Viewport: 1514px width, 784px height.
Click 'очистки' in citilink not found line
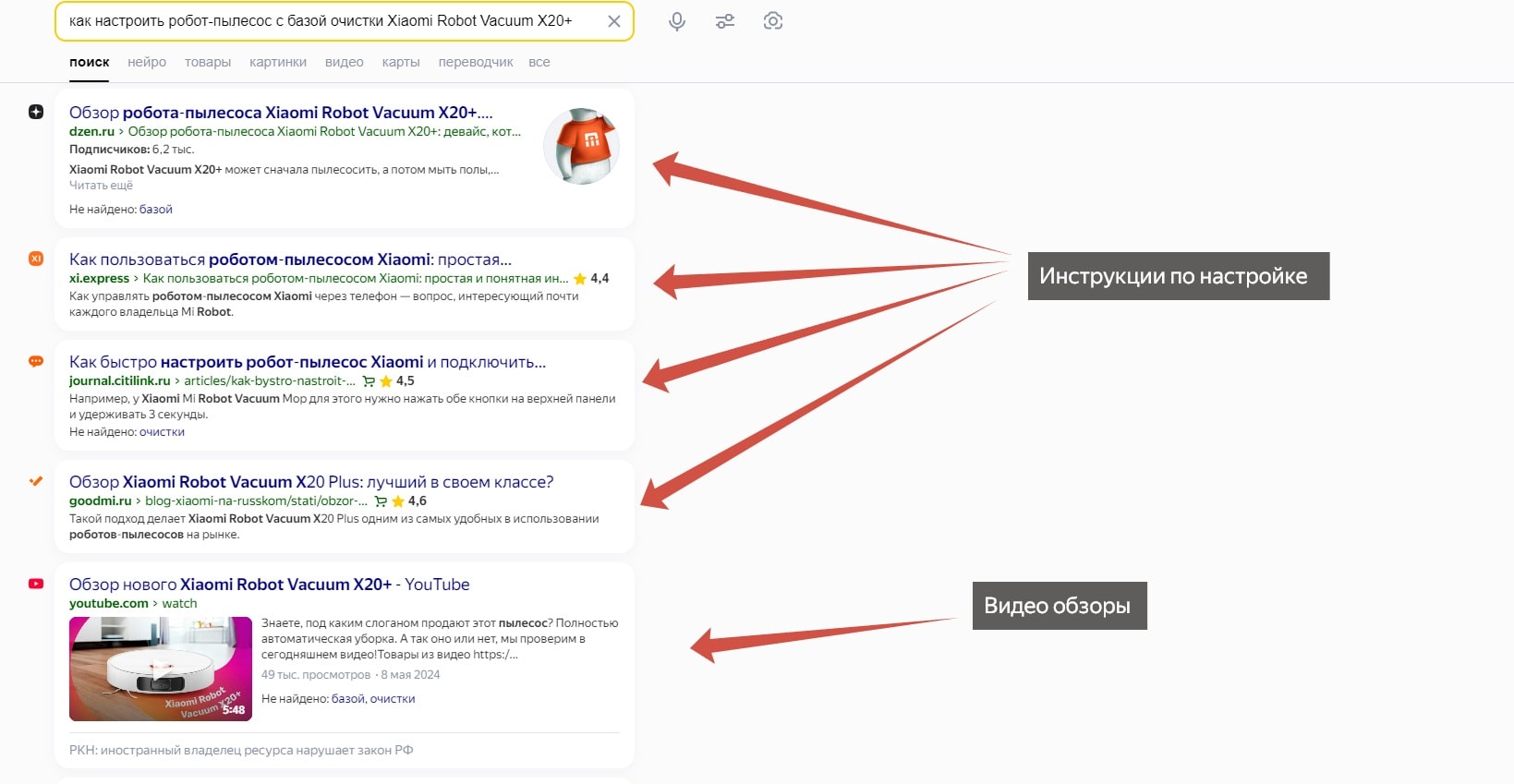163,432
